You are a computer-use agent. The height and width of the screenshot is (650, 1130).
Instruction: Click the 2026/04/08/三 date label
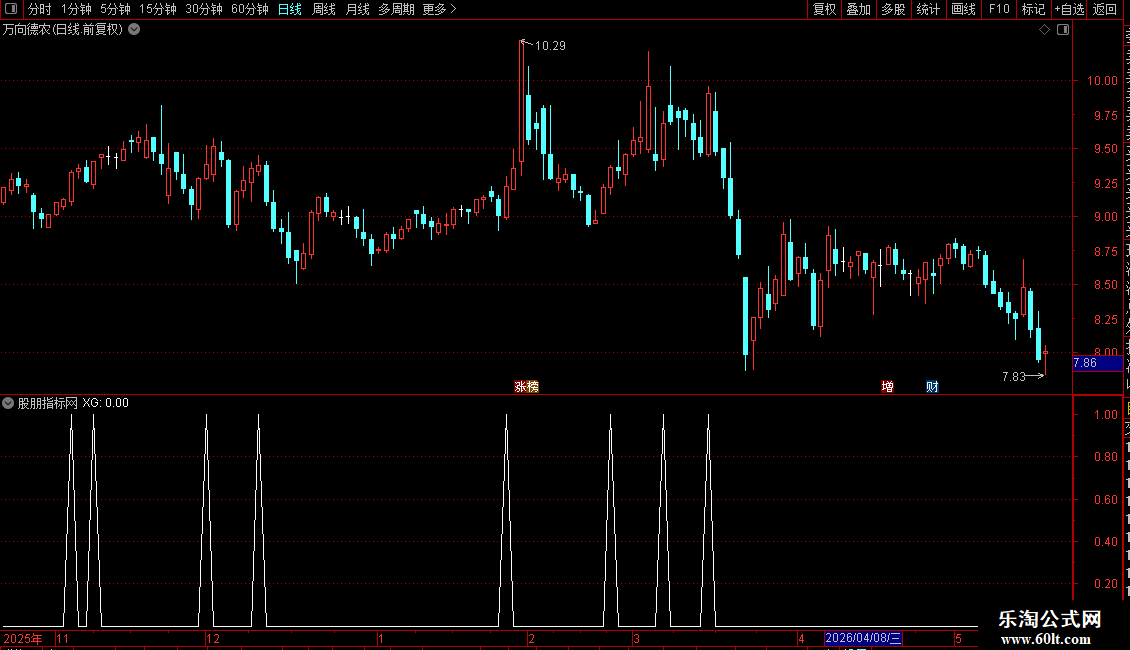[863, 638]
